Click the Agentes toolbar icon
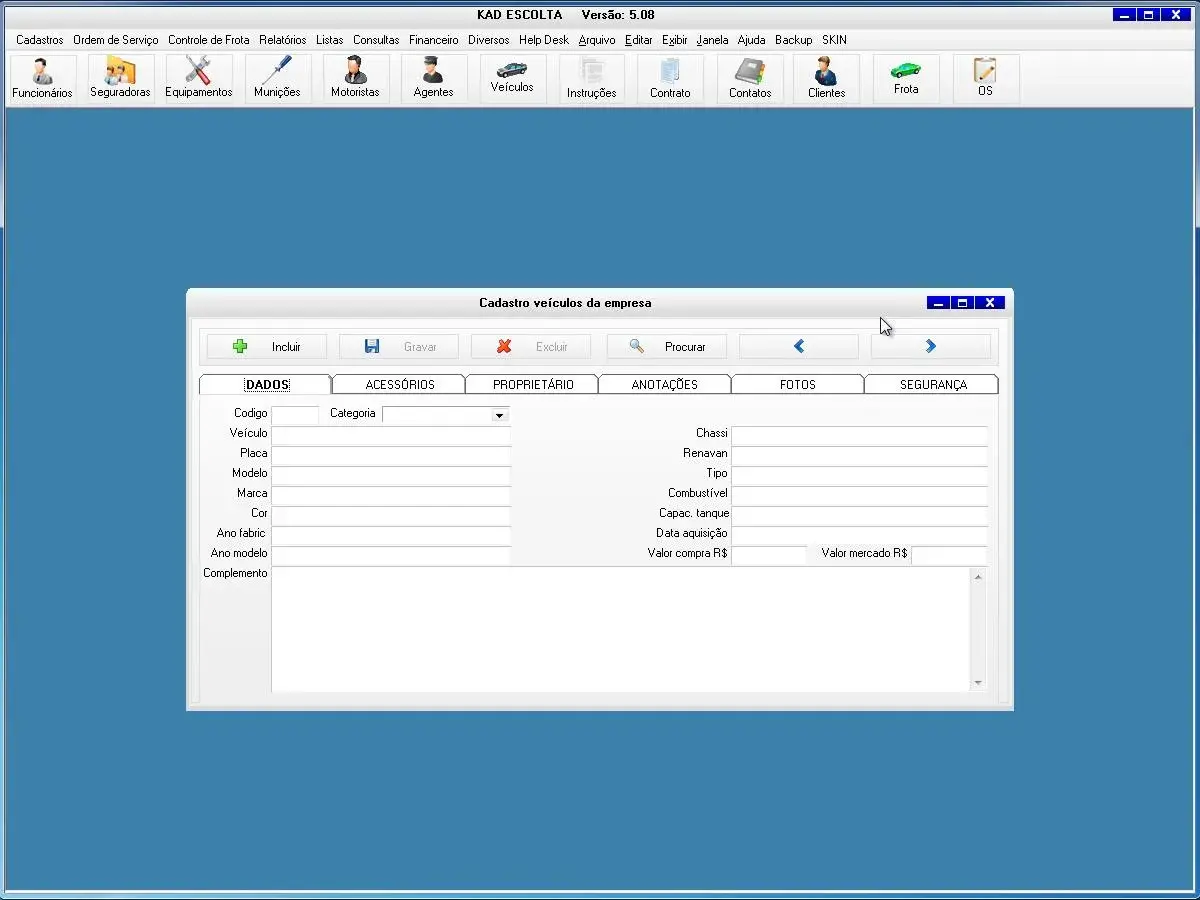Screen dimensions: 1200x900 tap(433, 78)
